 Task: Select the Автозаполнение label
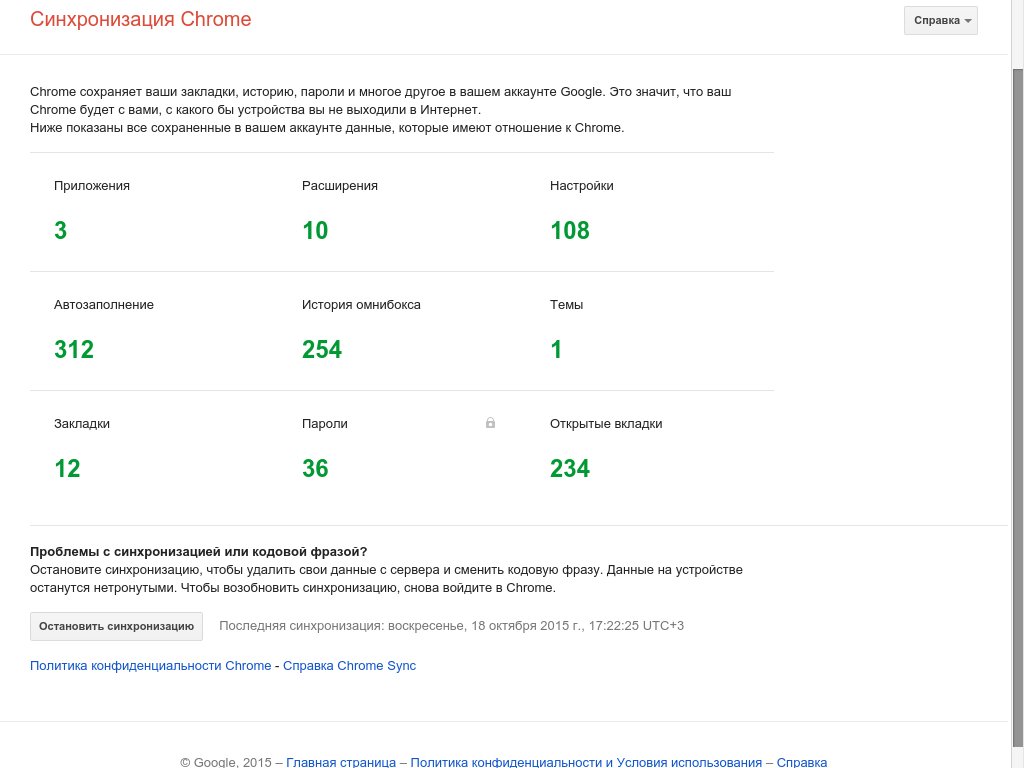(x=104, y=304)
